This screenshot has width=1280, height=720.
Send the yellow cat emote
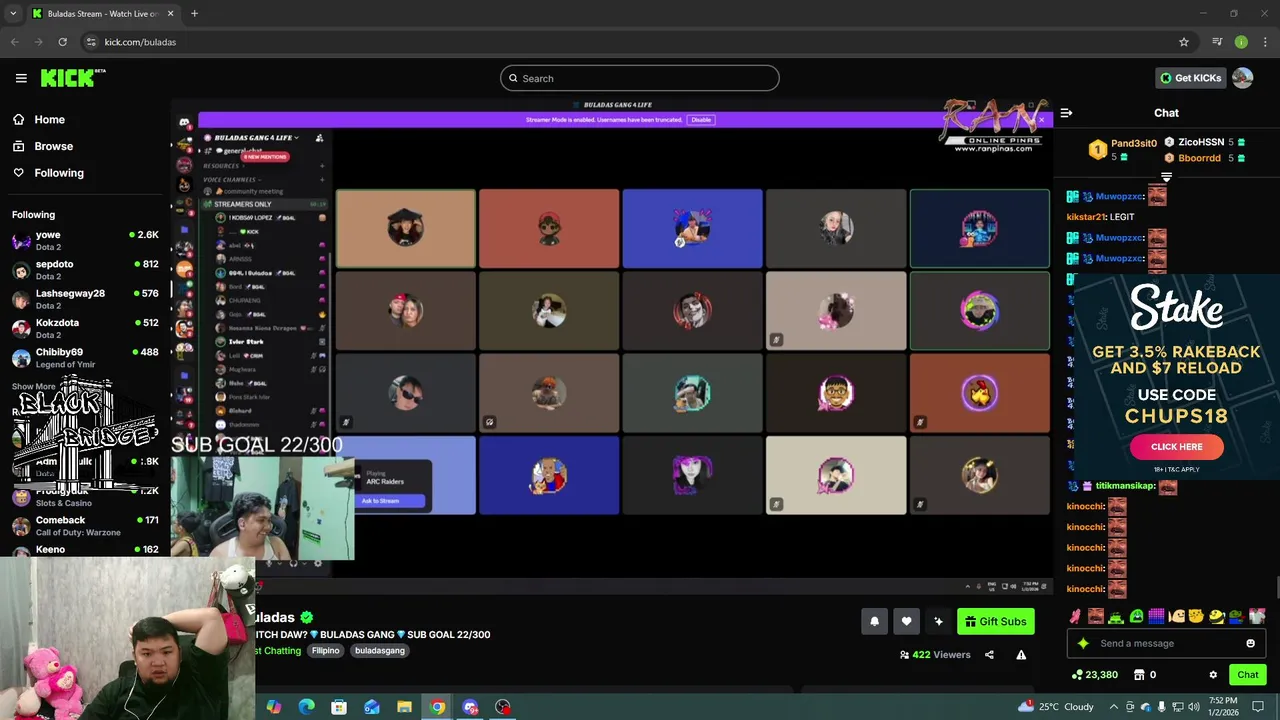1196,616
